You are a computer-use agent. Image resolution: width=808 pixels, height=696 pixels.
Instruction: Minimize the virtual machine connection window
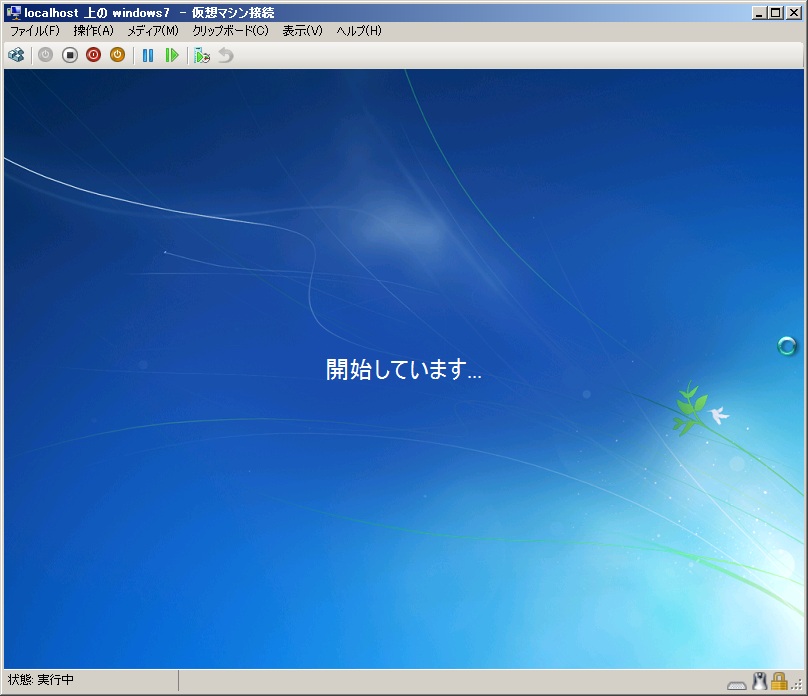pyautogui.click(x=758, y=13)
